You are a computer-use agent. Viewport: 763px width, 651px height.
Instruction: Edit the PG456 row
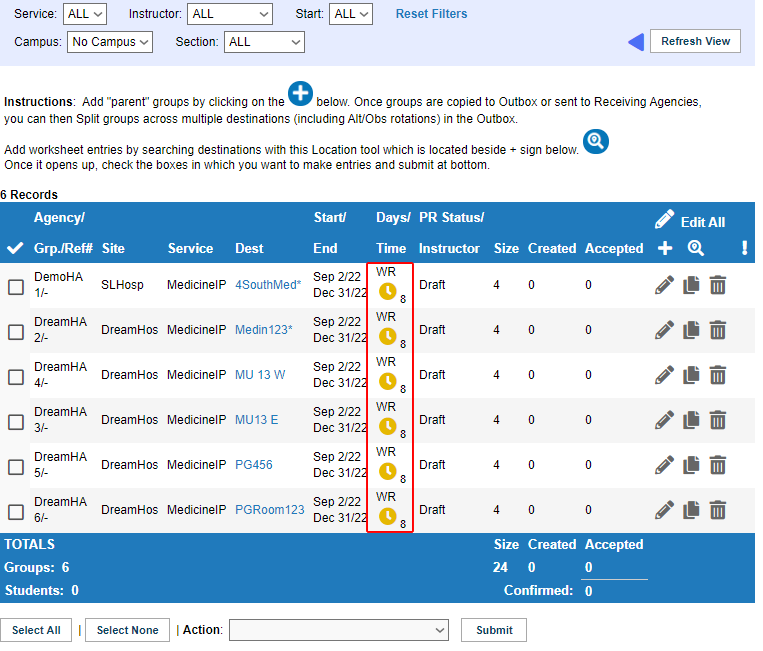coord(664,465)
